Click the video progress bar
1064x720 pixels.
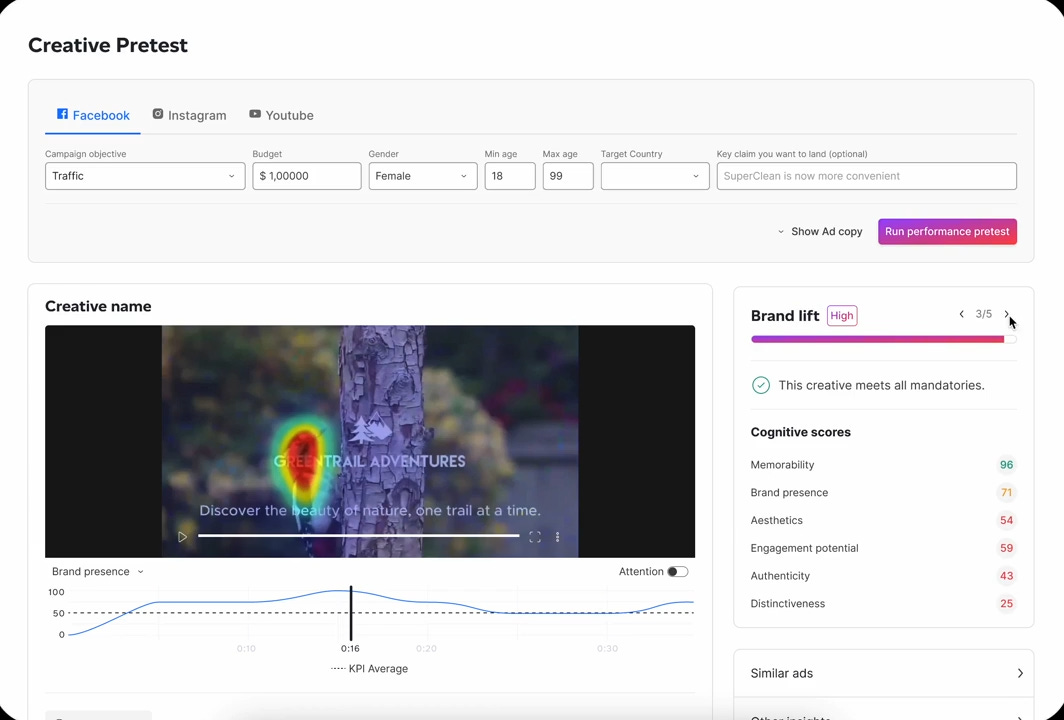coord(358,535)
